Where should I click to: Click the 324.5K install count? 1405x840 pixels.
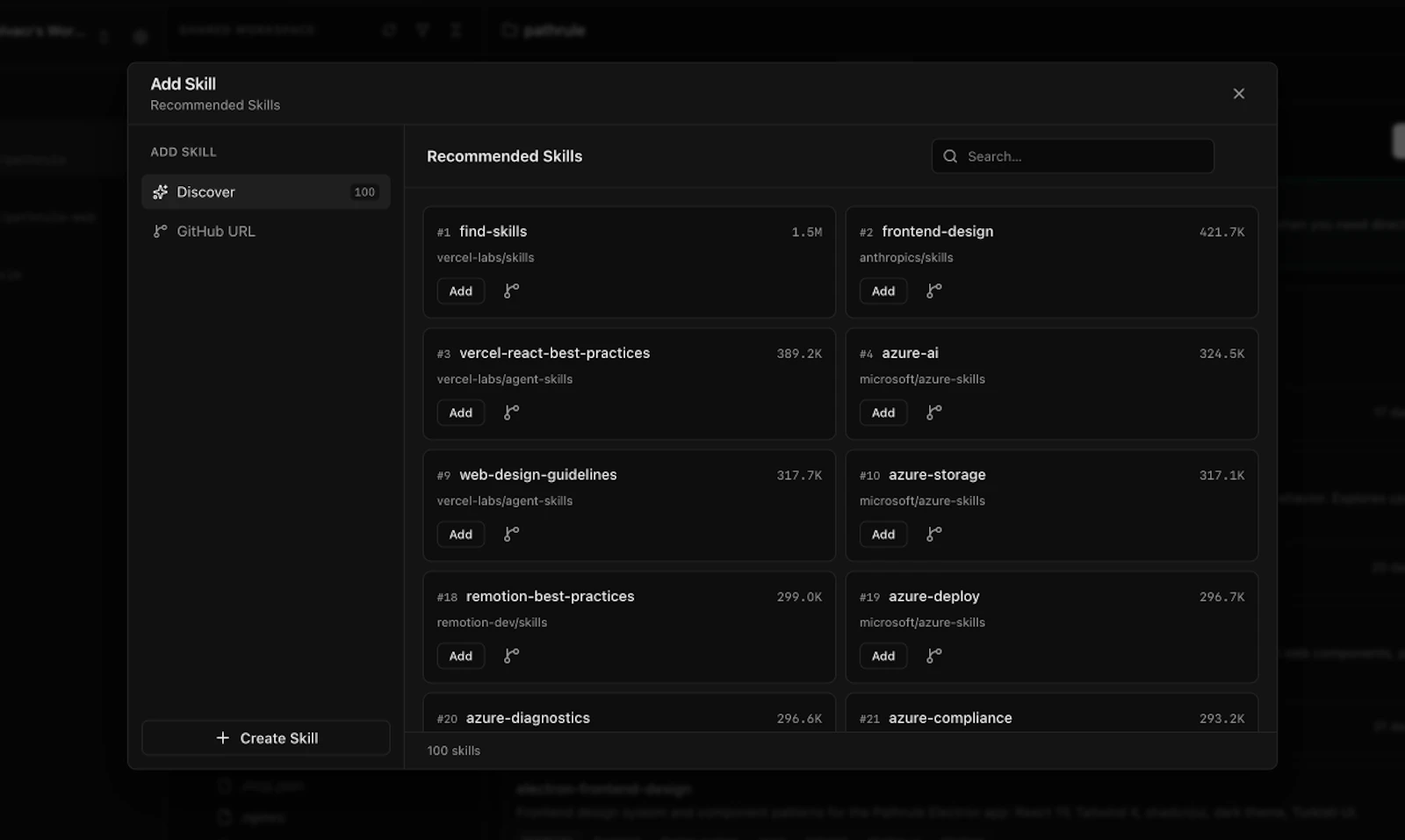(x=1221, y=354)
